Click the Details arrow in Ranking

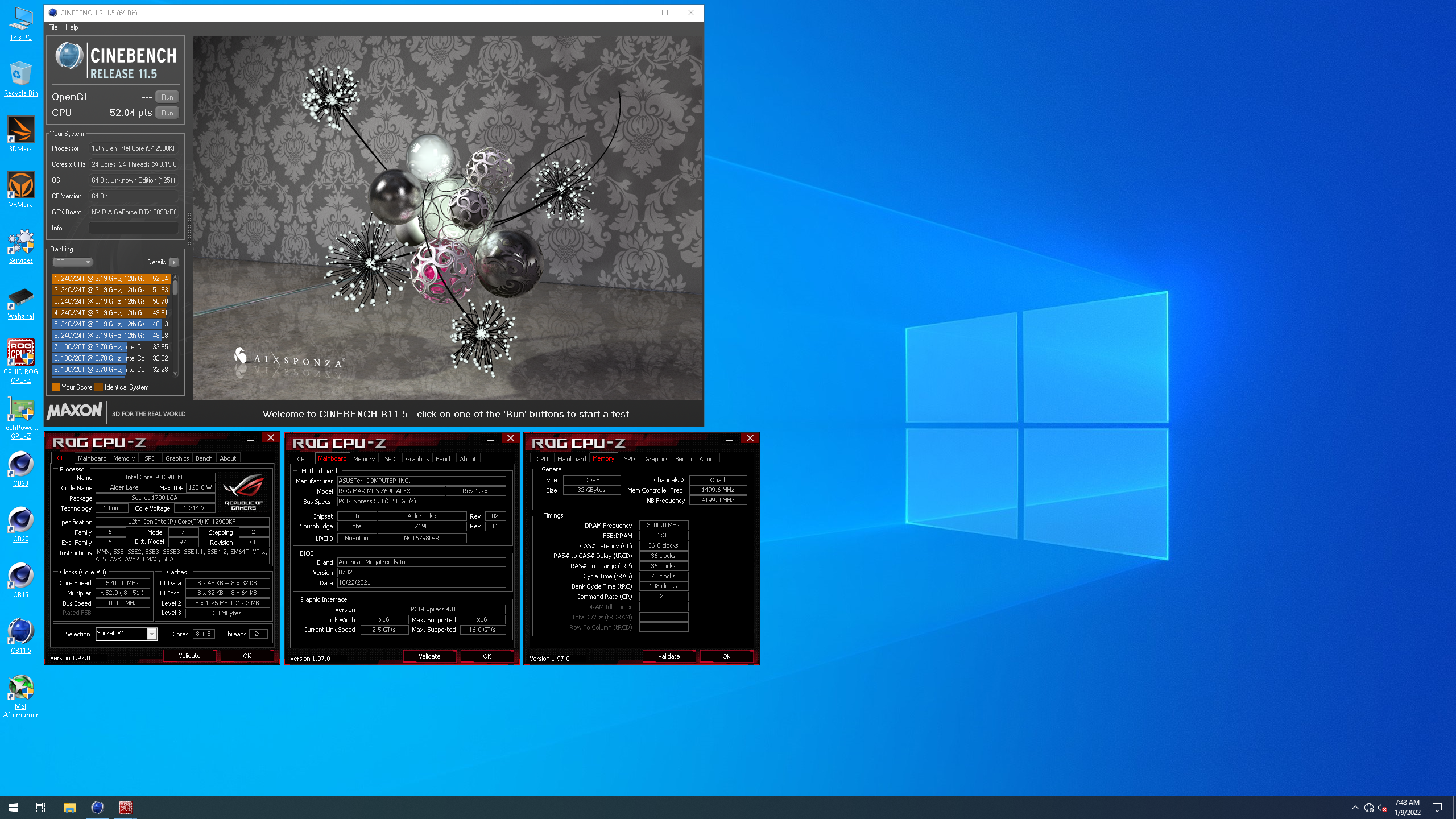(x=174, y=262)
